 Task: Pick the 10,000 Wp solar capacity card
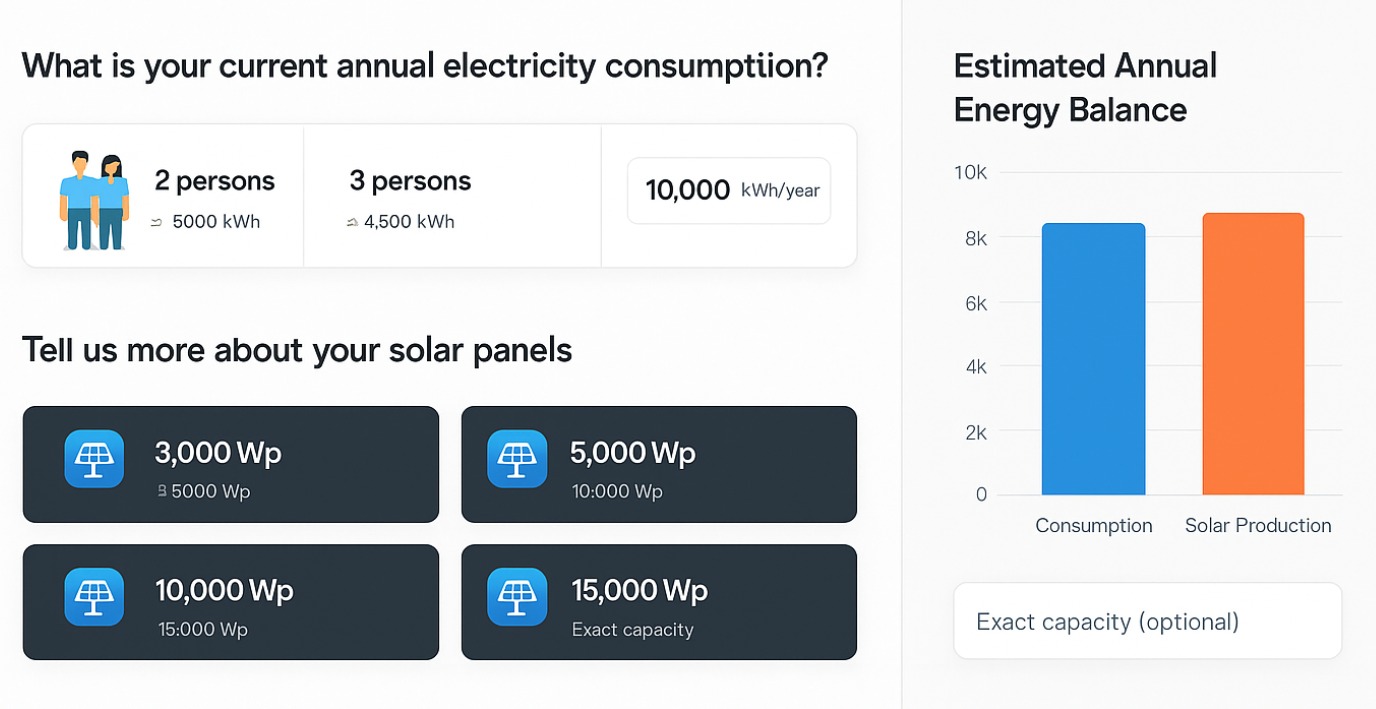click(x=230, y=602)
